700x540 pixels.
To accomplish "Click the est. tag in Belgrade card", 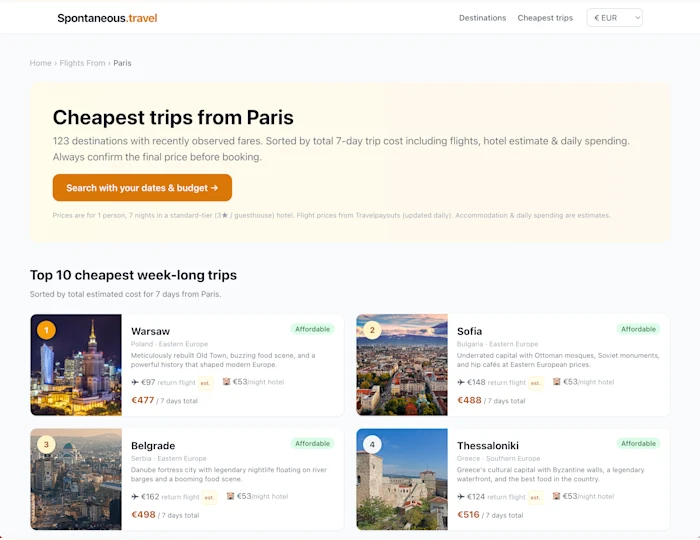I will pyautogui.click(x=209, y=497).
